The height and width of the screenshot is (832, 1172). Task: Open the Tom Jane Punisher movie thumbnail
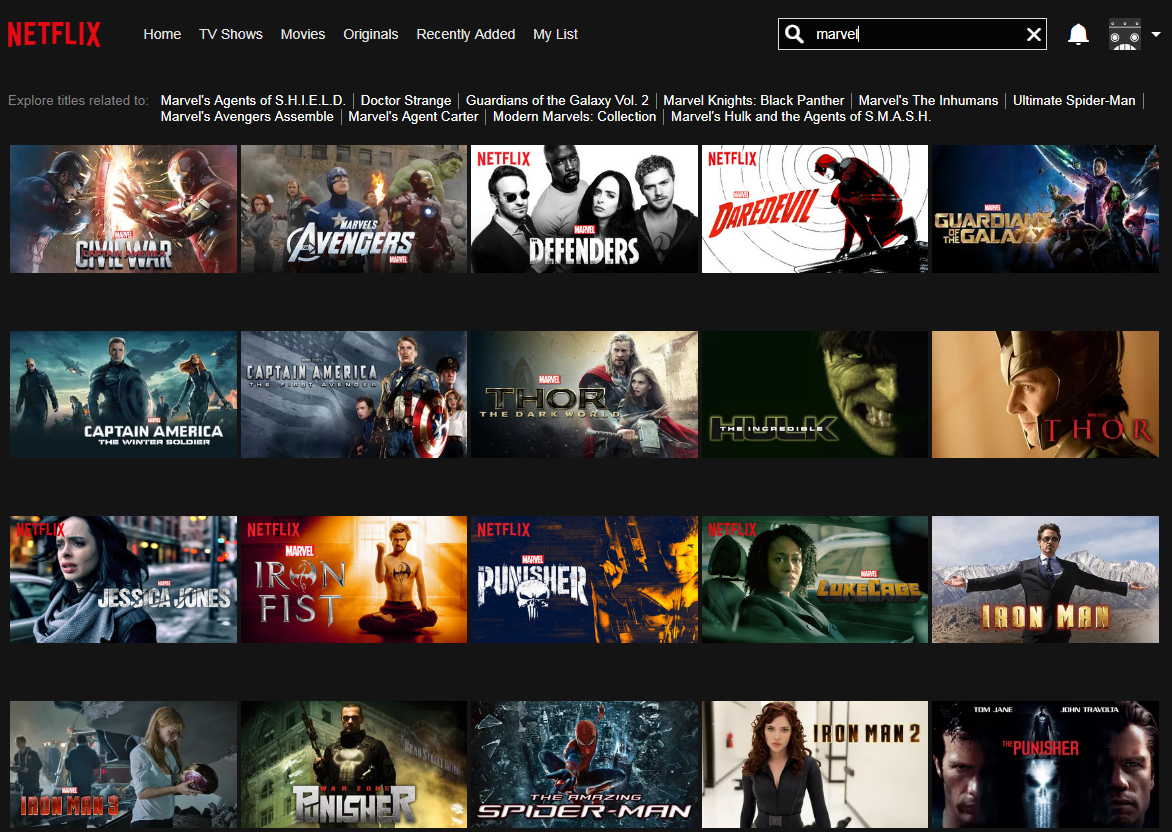point(1046,764)
